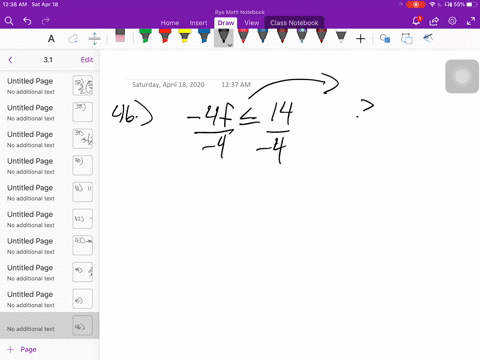Viewport: 480px width, 360px height.
Task: Enter full screen with the expand arrows icon
Action: (x=471, y=21)
